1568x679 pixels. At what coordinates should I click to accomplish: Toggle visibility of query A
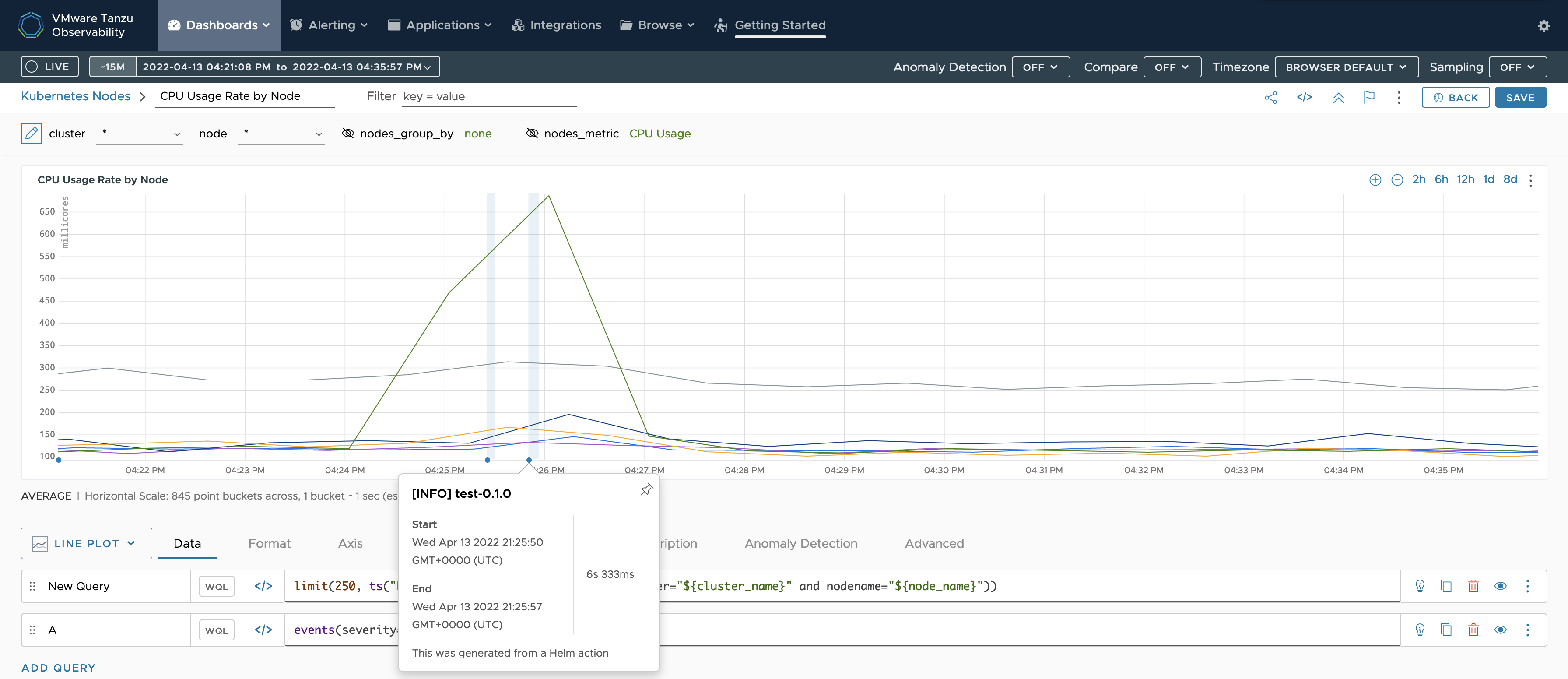pyautogui.click(x=1501, y=630)
